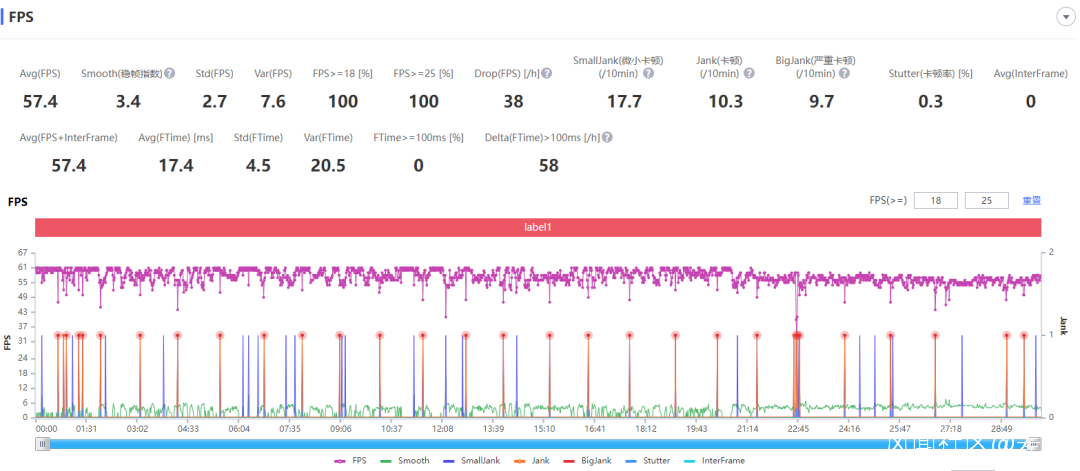
Task: Click the Avg(InterFrame) label
Action: (x=1030, y=73)
